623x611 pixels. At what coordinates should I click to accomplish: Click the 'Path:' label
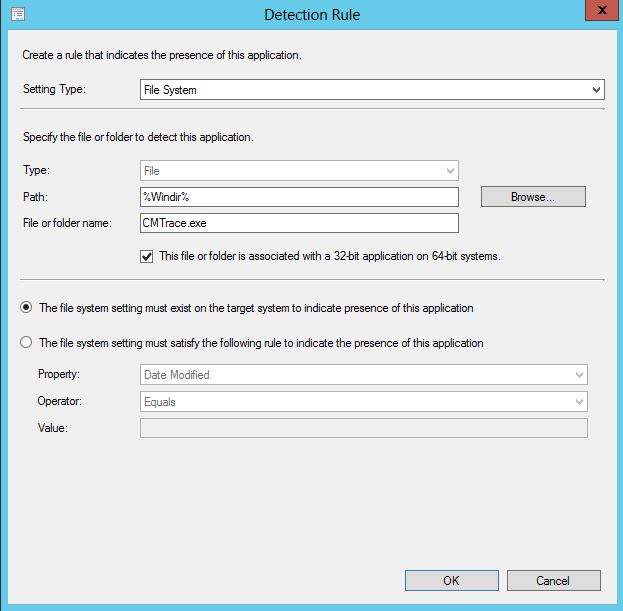point(35,197)
